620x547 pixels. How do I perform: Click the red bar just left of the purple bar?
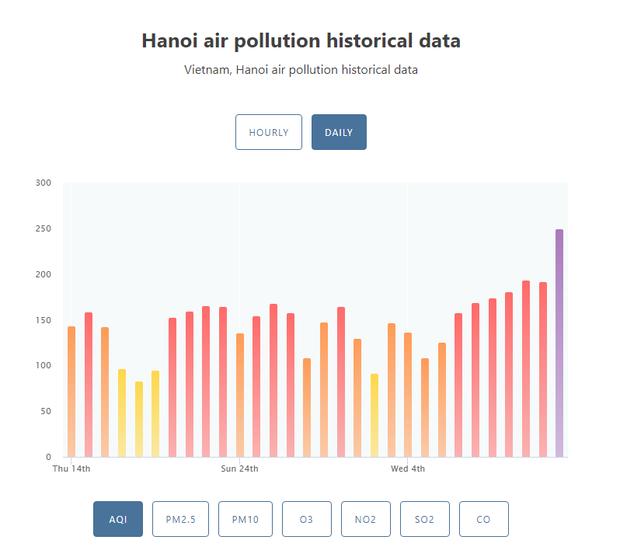point(543,370)
